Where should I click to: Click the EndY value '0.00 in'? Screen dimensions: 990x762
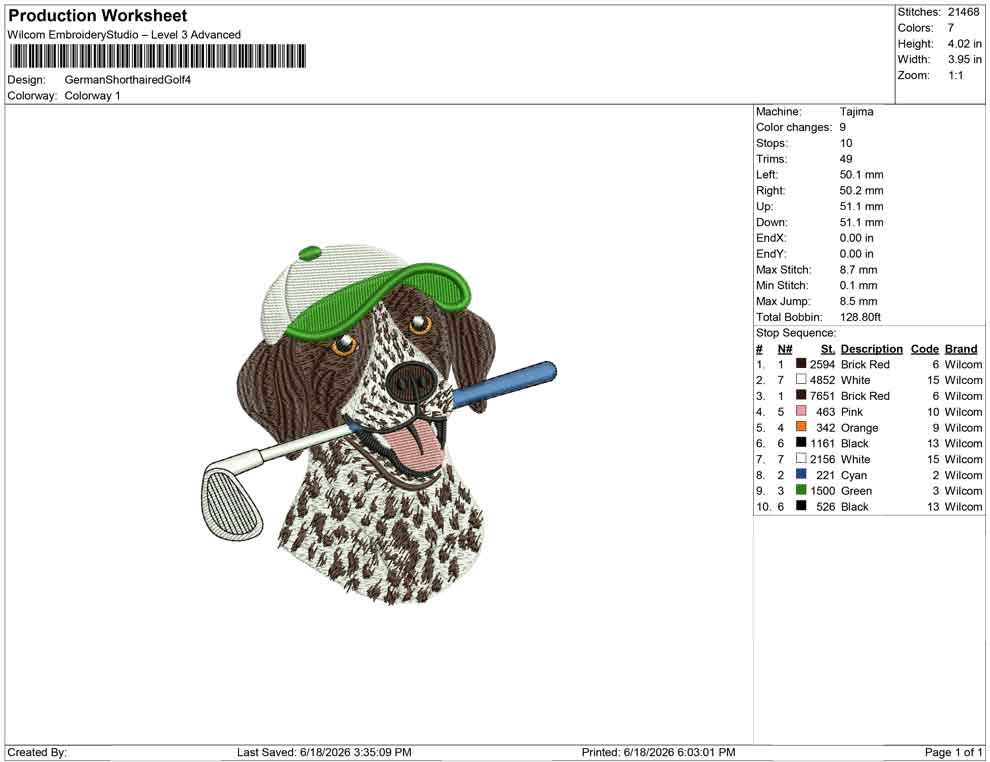click(857, 254)
